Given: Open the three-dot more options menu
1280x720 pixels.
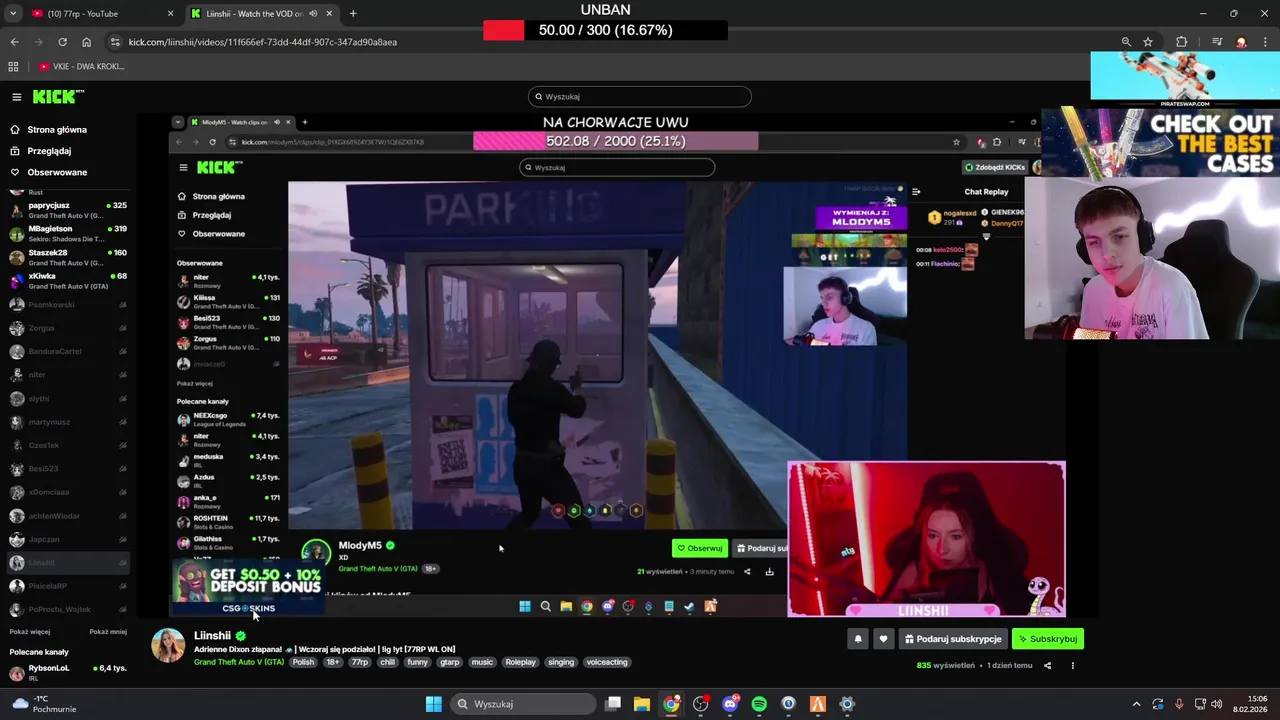Looking at the screenshot, I should [1072, 666].
